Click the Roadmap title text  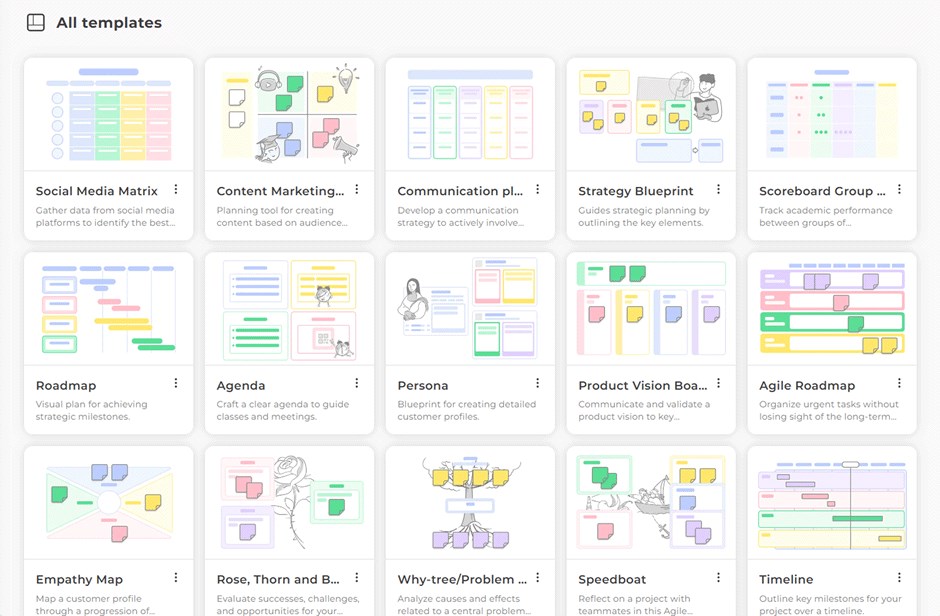click(66, 385)
